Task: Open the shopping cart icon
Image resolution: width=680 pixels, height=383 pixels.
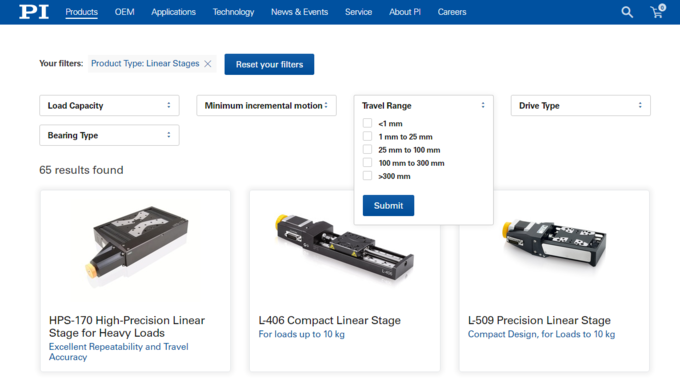Action: coord(657,11)
